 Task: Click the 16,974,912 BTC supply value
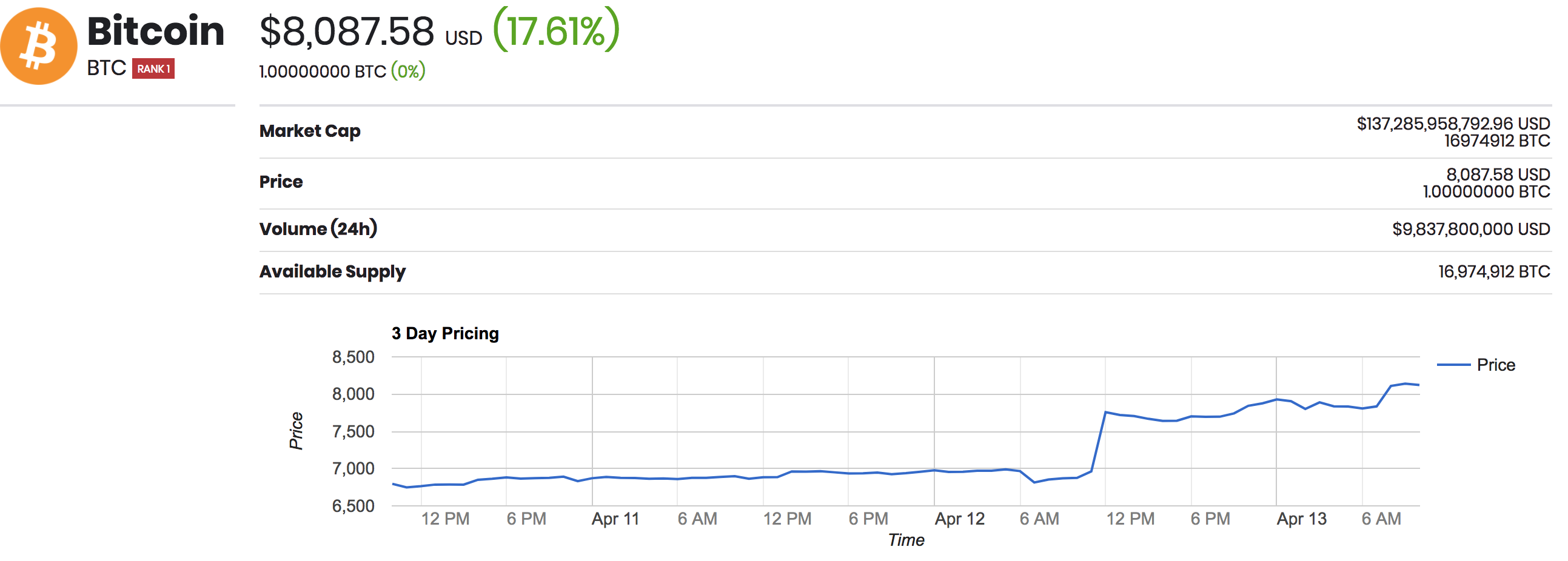click(x=1494, y=272)
